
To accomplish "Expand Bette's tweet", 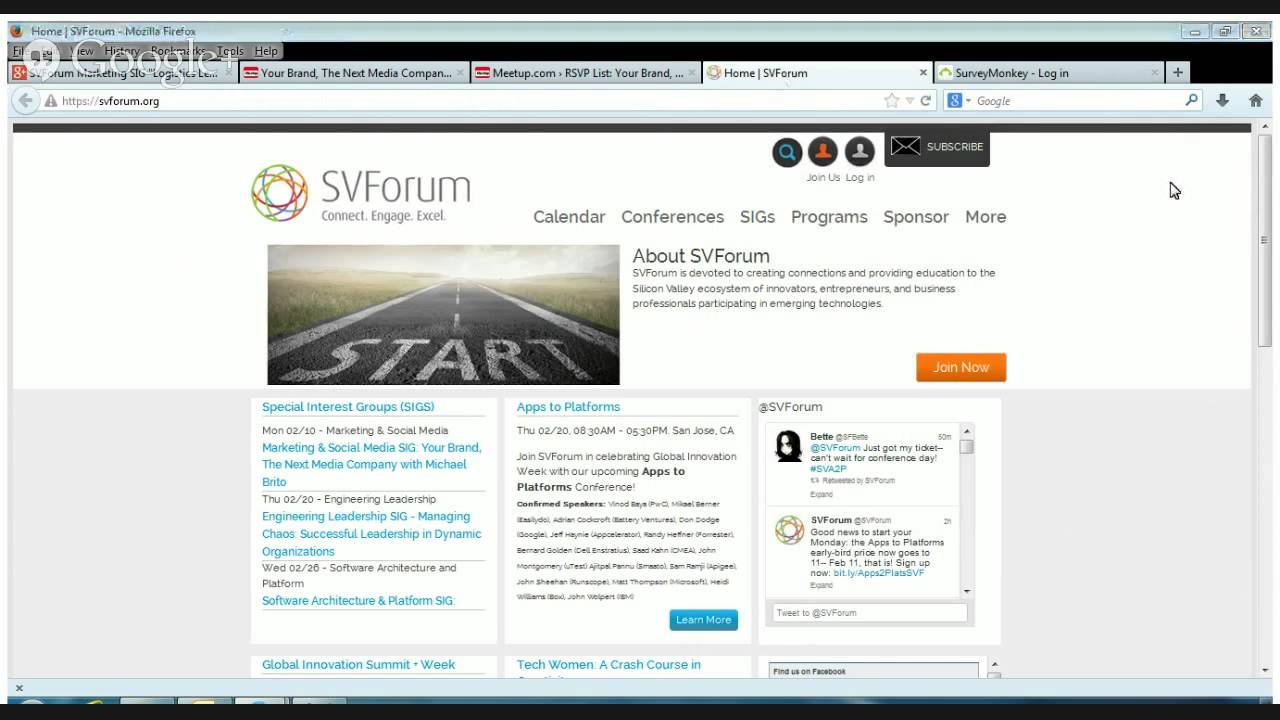I will point(821,494).
